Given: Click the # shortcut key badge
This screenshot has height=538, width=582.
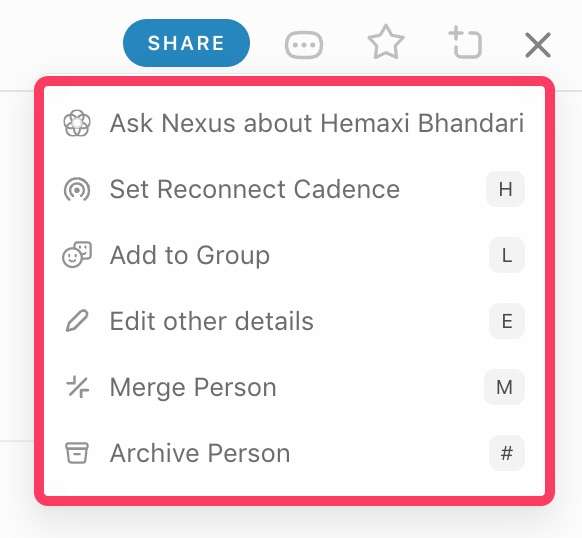Looking at the screenshot, I should tap(507, 453).
